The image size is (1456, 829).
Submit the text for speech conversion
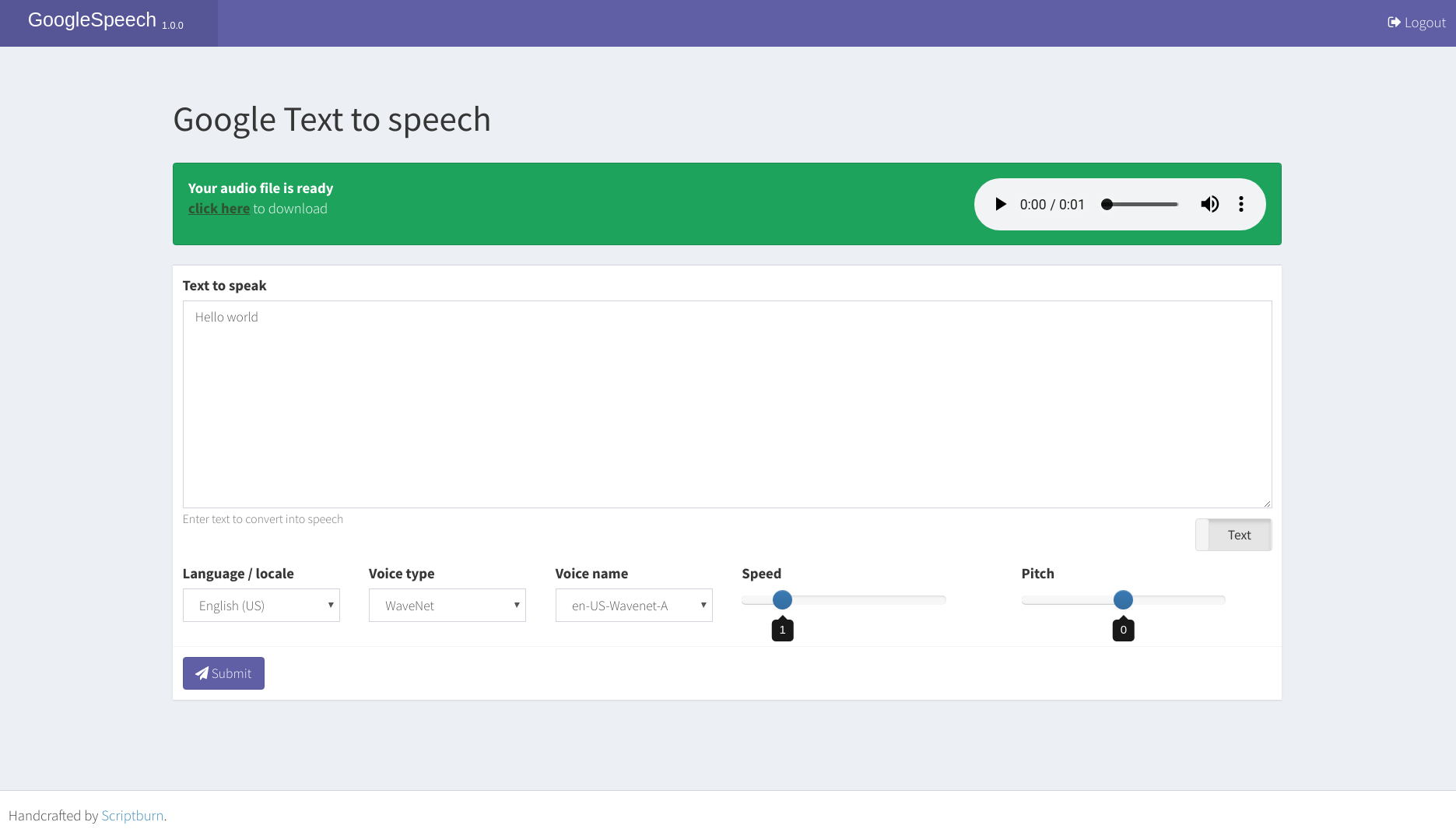coord(223,673)
